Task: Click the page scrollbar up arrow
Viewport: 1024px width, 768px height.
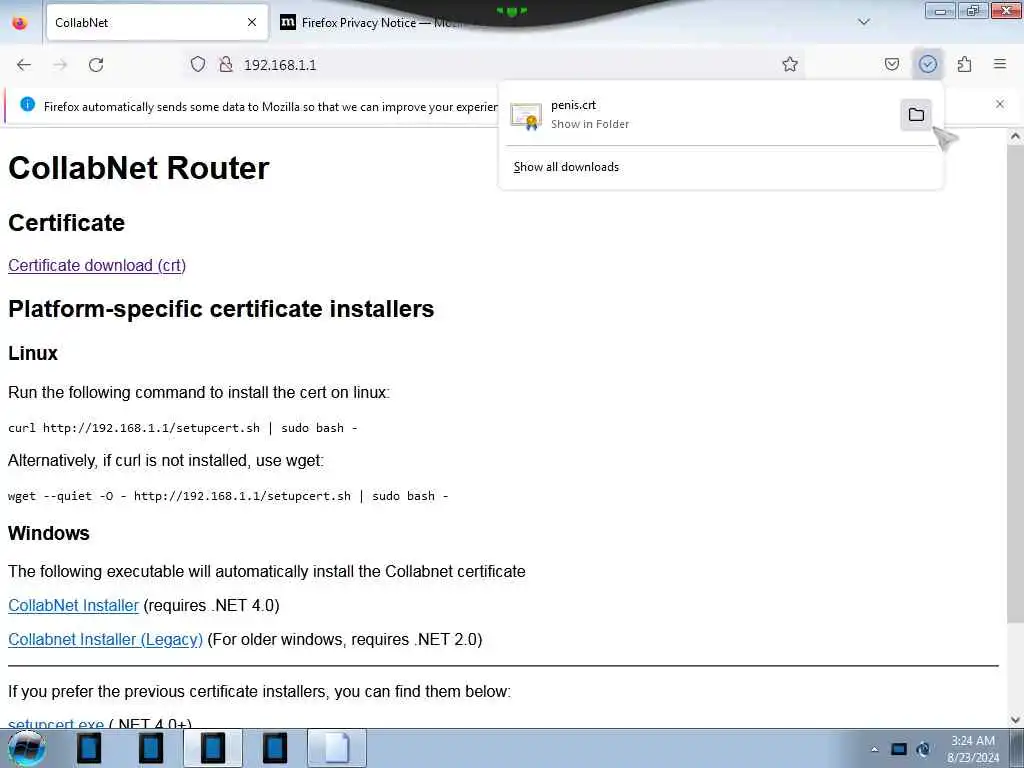Action: (x=1015, y=136)
